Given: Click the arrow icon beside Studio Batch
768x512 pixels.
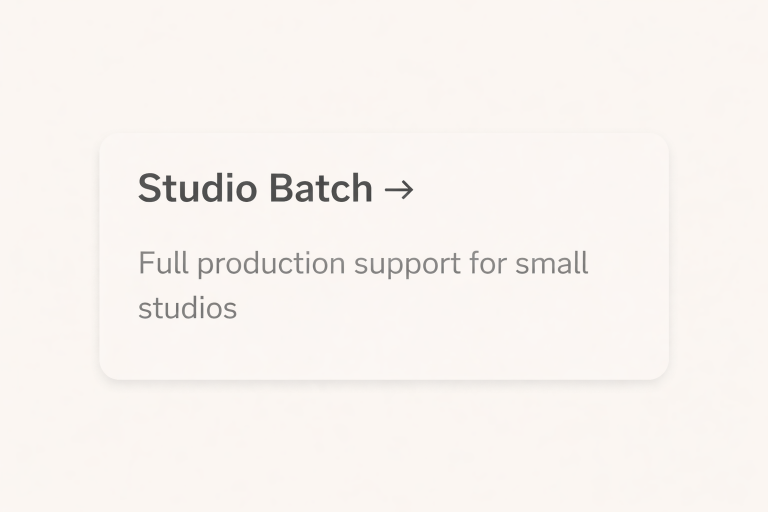Looking at the screenshot, I should point(399,189).
